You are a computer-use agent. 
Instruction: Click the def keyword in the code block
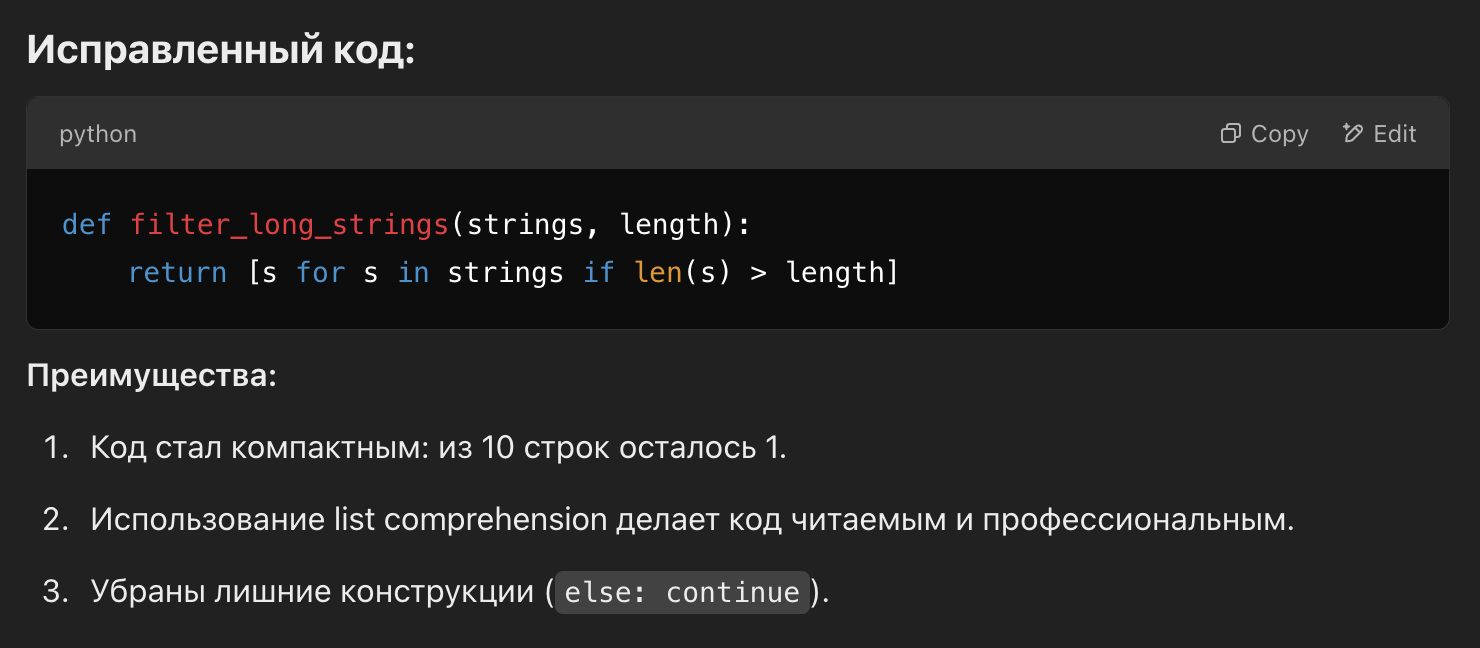click(x=85, y=224)
